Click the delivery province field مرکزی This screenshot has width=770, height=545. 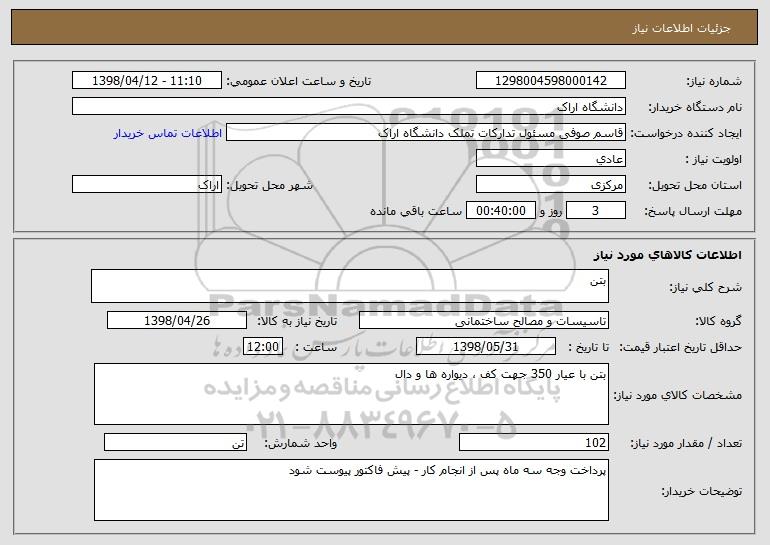coord(550,185)
